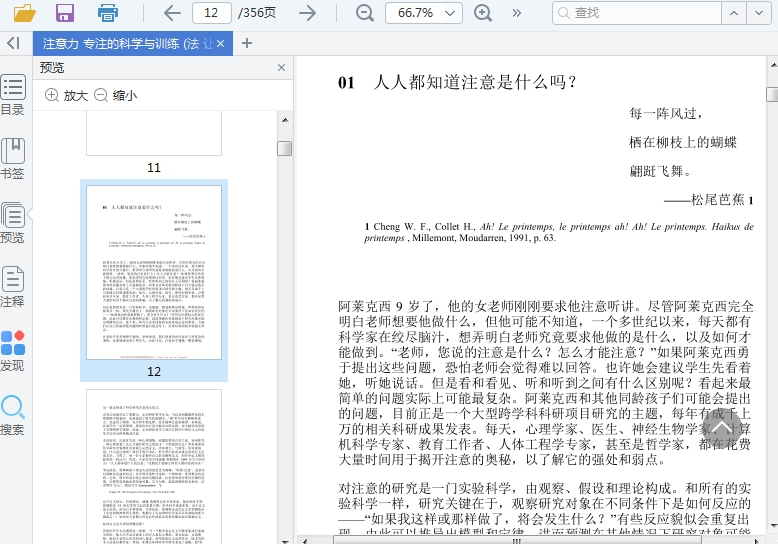Close the 预览 preview panel
Image resolution: width=778 pixels, height=544 pixels.
(282, 67)
